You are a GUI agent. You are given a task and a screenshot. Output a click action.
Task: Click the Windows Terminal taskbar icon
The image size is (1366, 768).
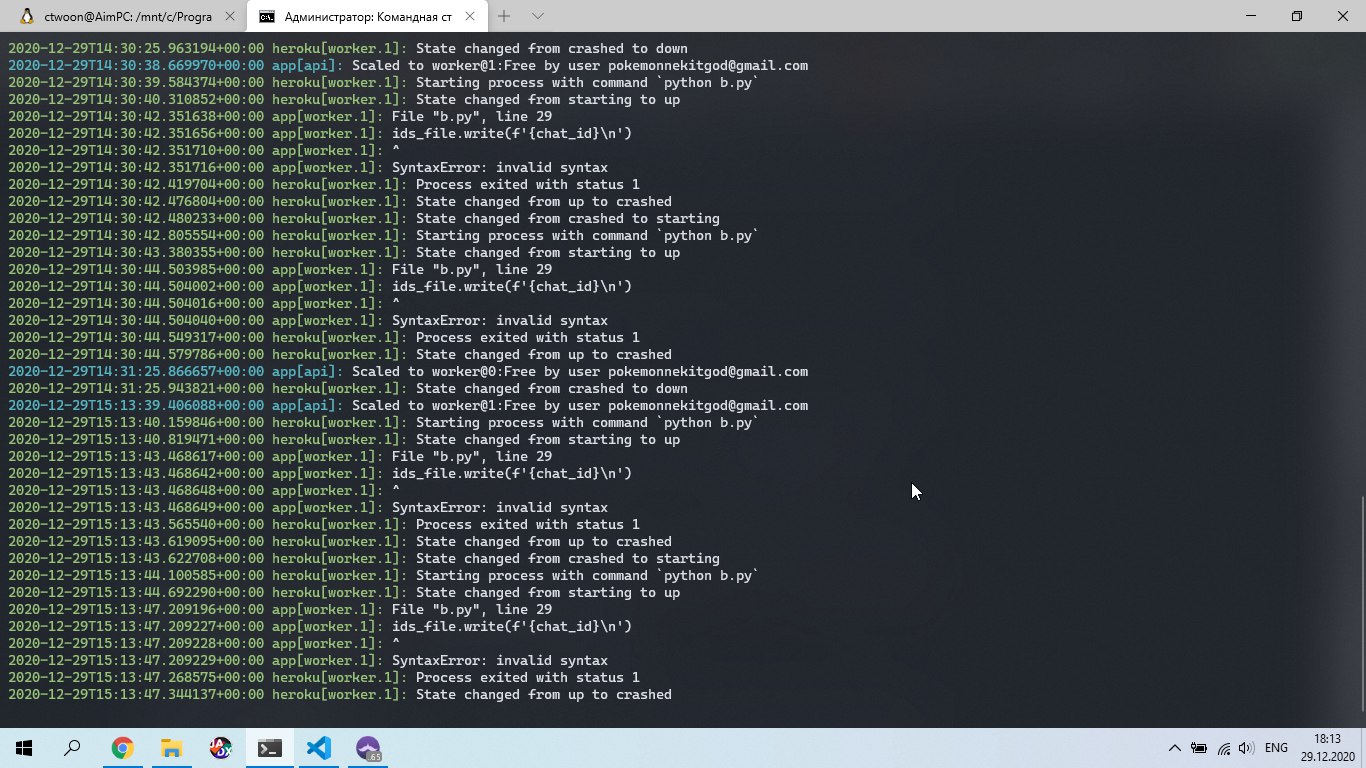click(x=269, y=748)
